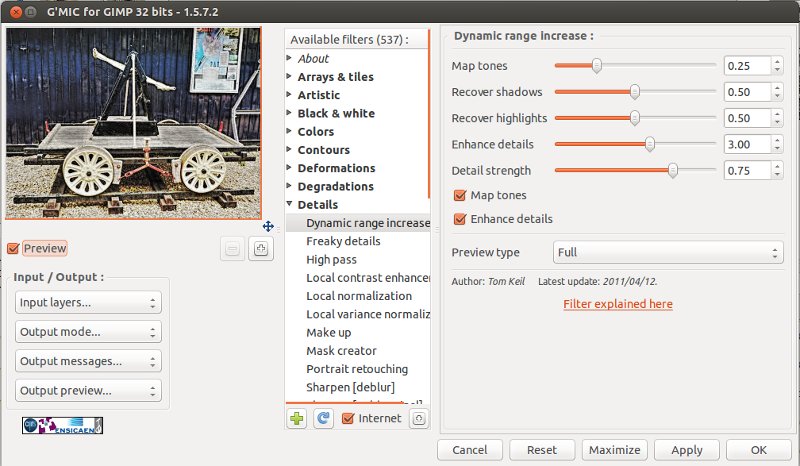Click the ENSICAEN logo image

[x=62, y=426]
